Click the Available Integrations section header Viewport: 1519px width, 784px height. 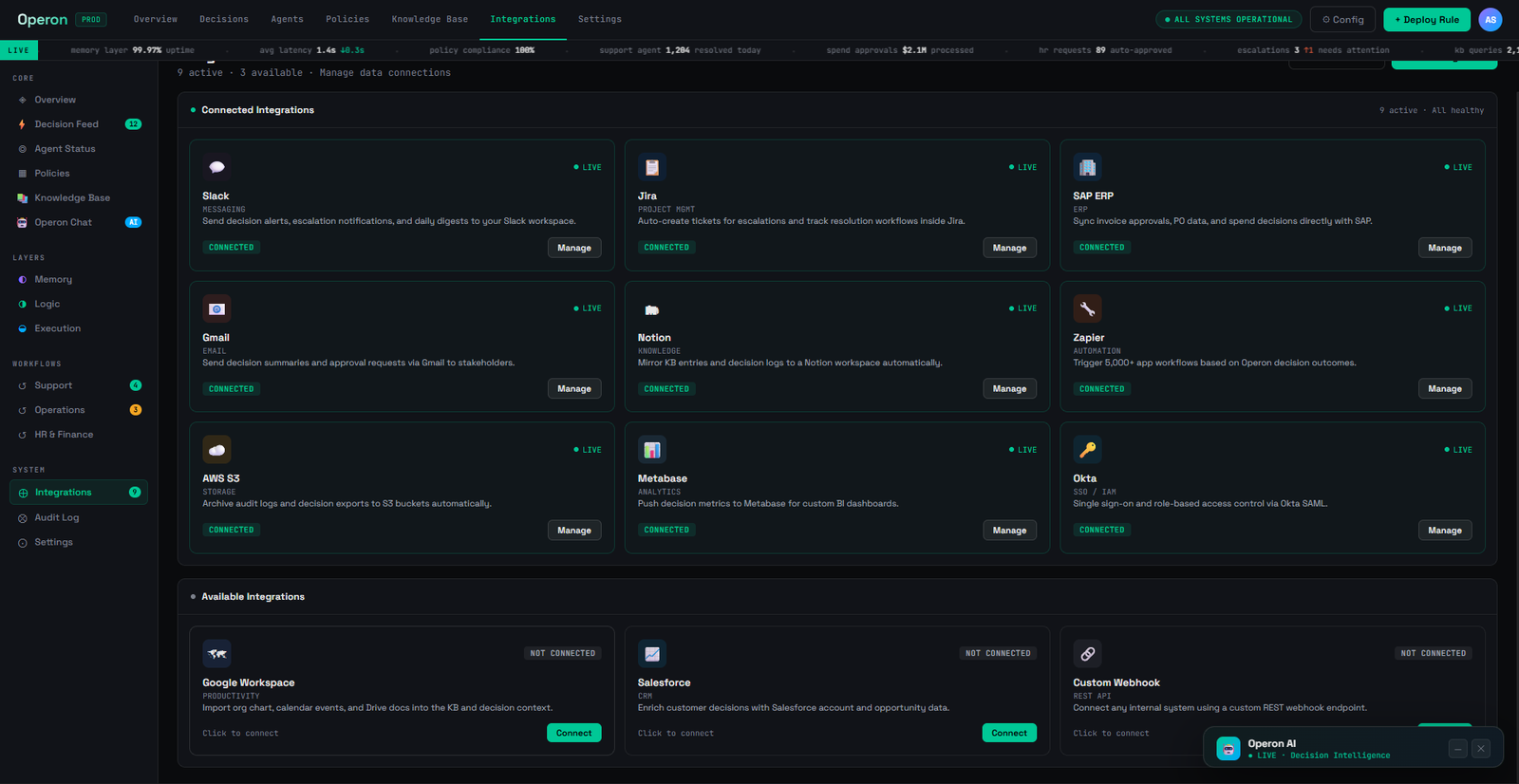[x=253, y=597]
